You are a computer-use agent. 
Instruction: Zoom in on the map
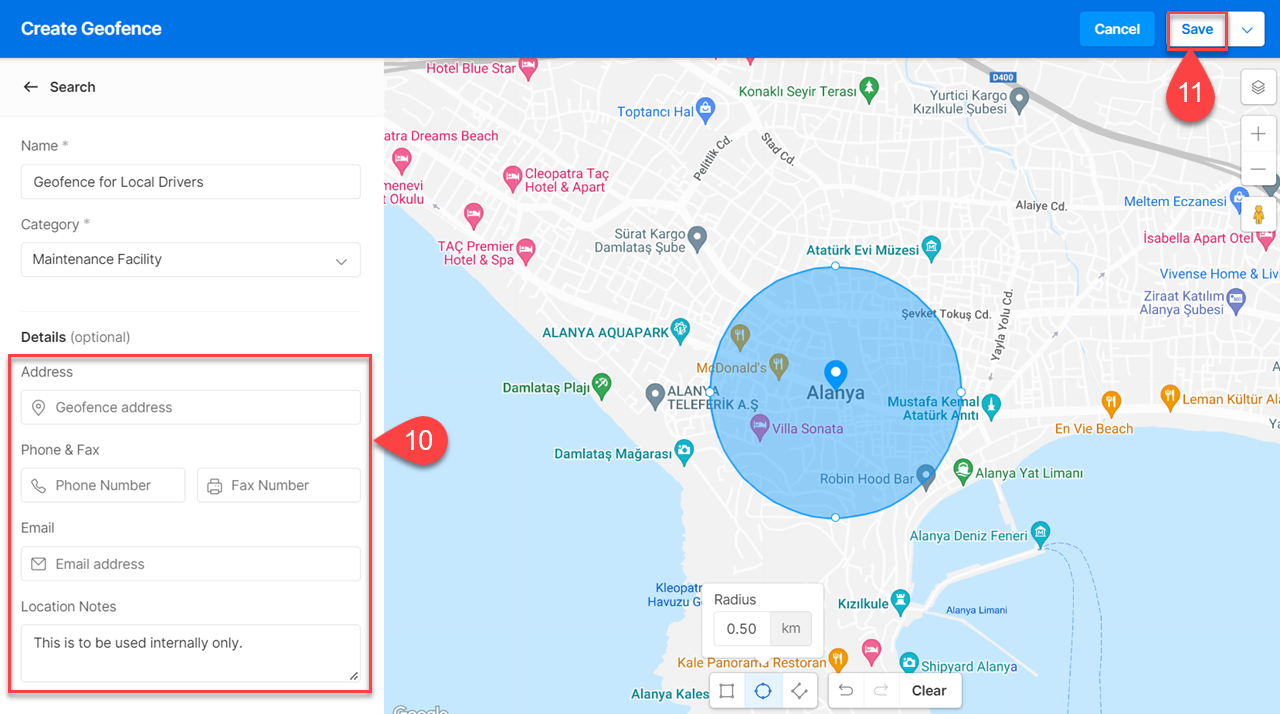click(1258, 134)
